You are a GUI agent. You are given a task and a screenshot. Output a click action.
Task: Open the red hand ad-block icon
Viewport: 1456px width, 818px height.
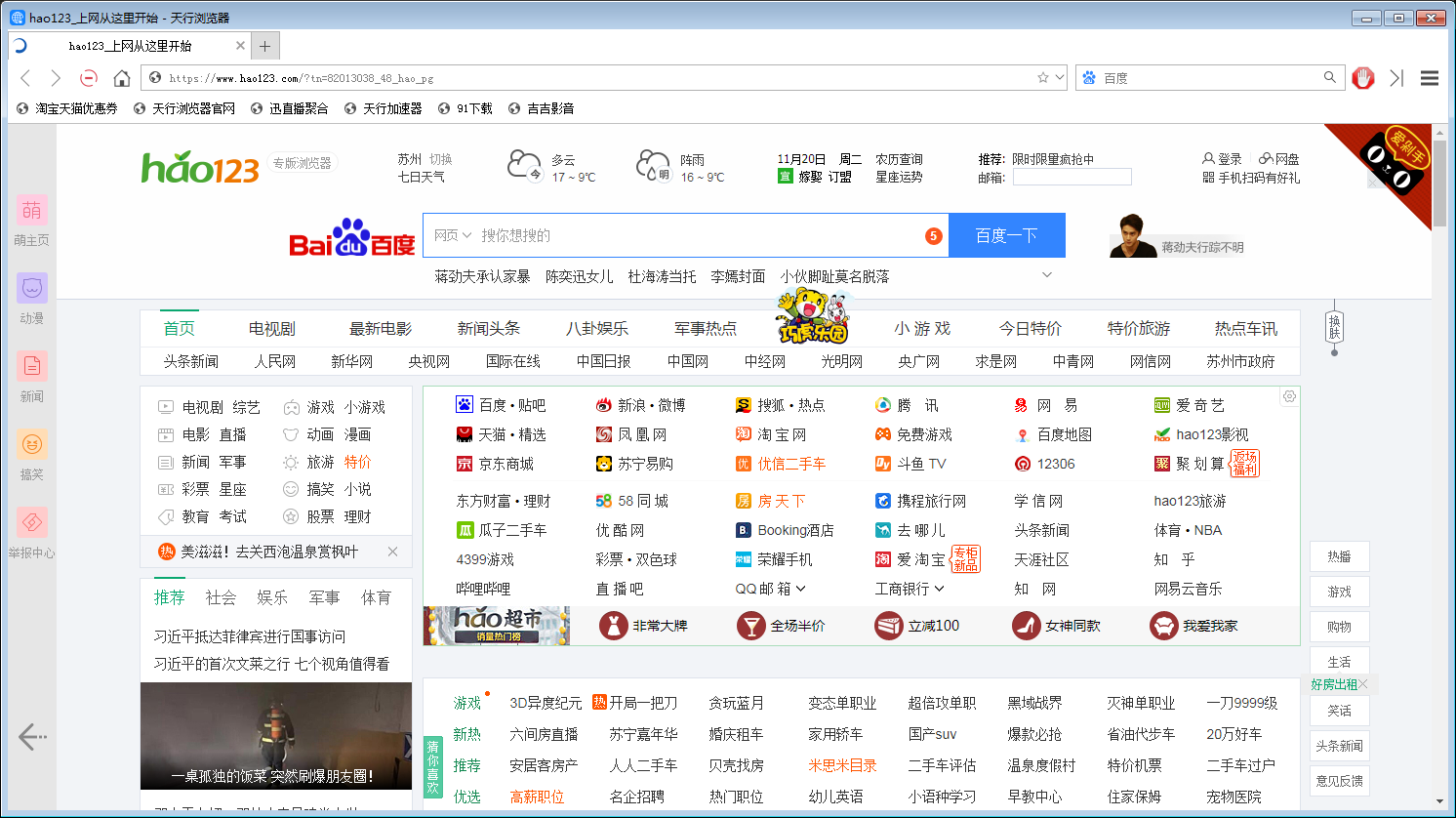point(1363,78)
